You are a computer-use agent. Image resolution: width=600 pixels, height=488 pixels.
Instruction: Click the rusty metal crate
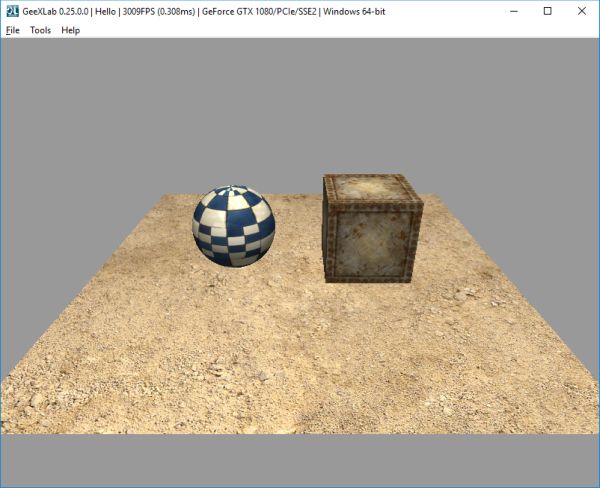(x=373, y=228)
